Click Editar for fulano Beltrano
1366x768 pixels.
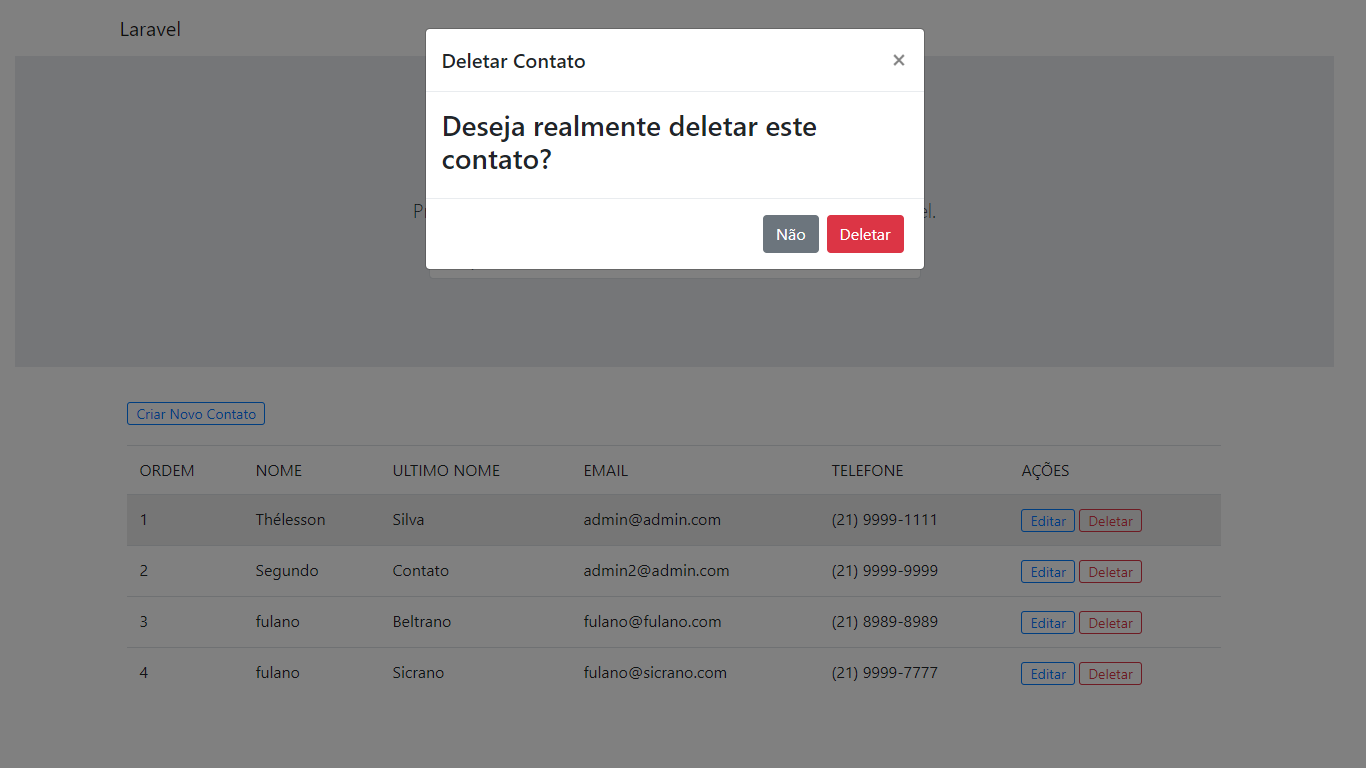1048,623
